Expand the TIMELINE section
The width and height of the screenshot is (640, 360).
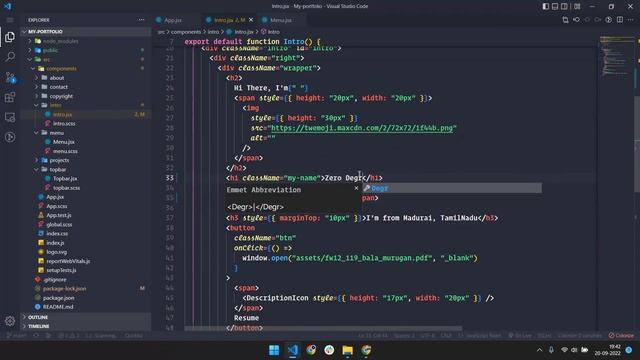click(86, 326)
